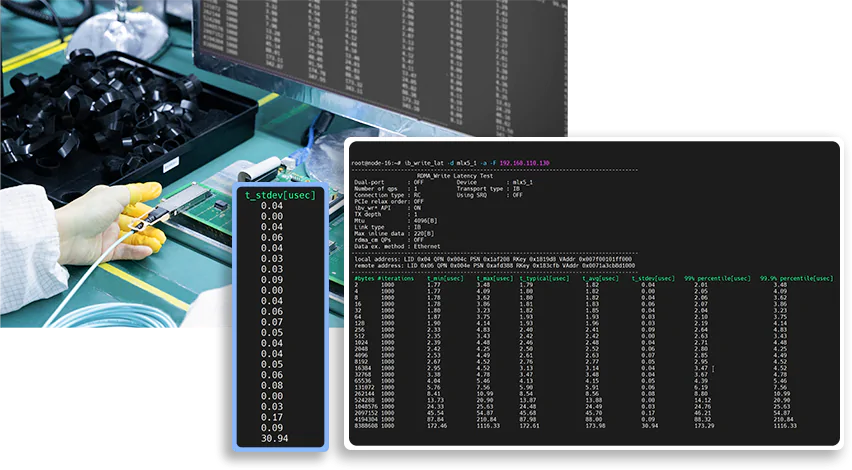Click the t_stdev[usec] header in the zoomed callout

(x=280, y=195)
